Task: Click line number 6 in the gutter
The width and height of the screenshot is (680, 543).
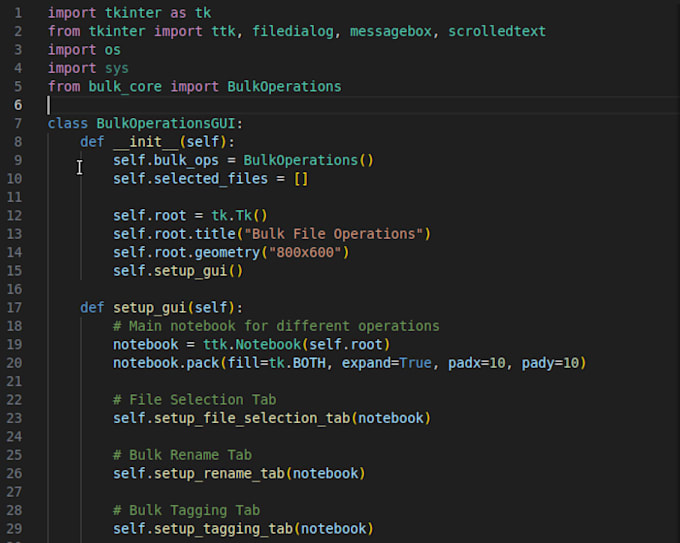Action: (18, 105)
